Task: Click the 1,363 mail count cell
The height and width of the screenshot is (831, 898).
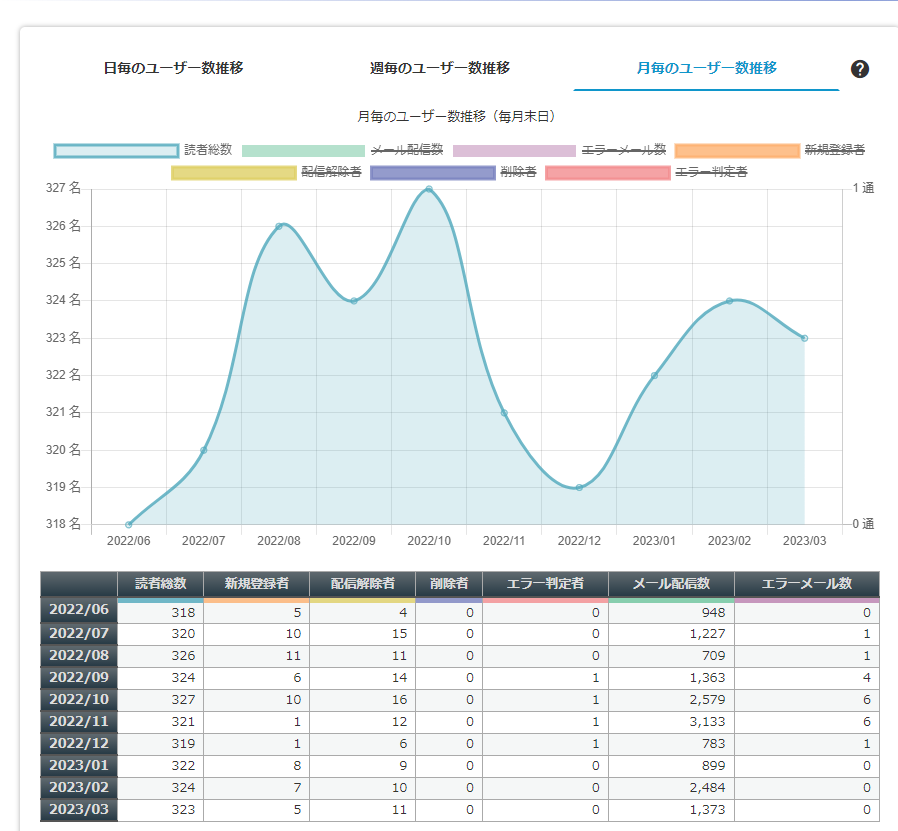Action: click(x=671, y=678)
